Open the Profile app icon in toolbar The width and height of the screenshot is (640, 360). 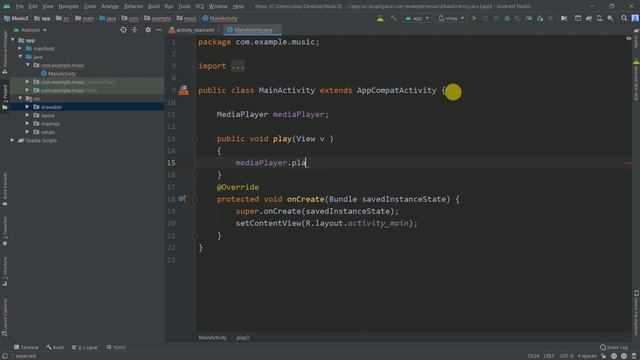point(529,18)
